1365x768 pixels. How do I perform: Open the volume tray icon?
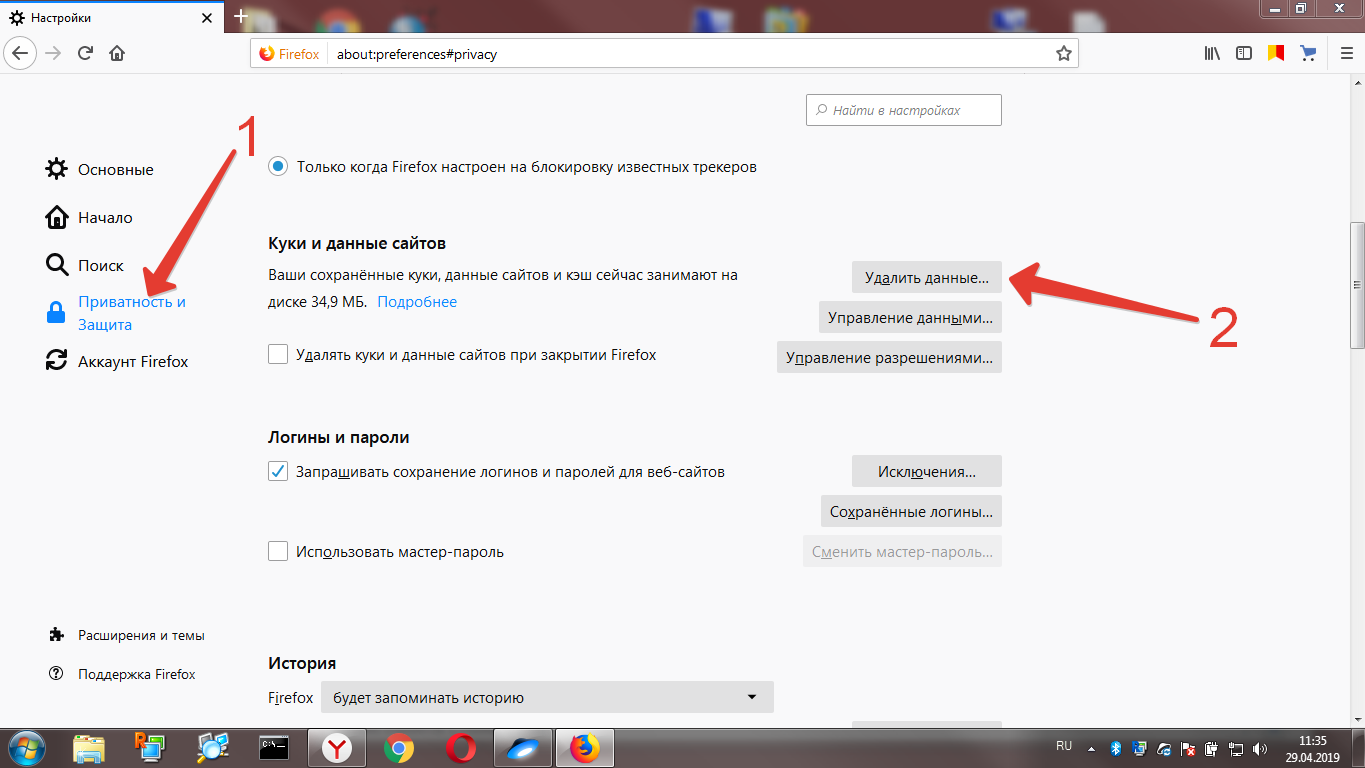tap(1262, 748)
